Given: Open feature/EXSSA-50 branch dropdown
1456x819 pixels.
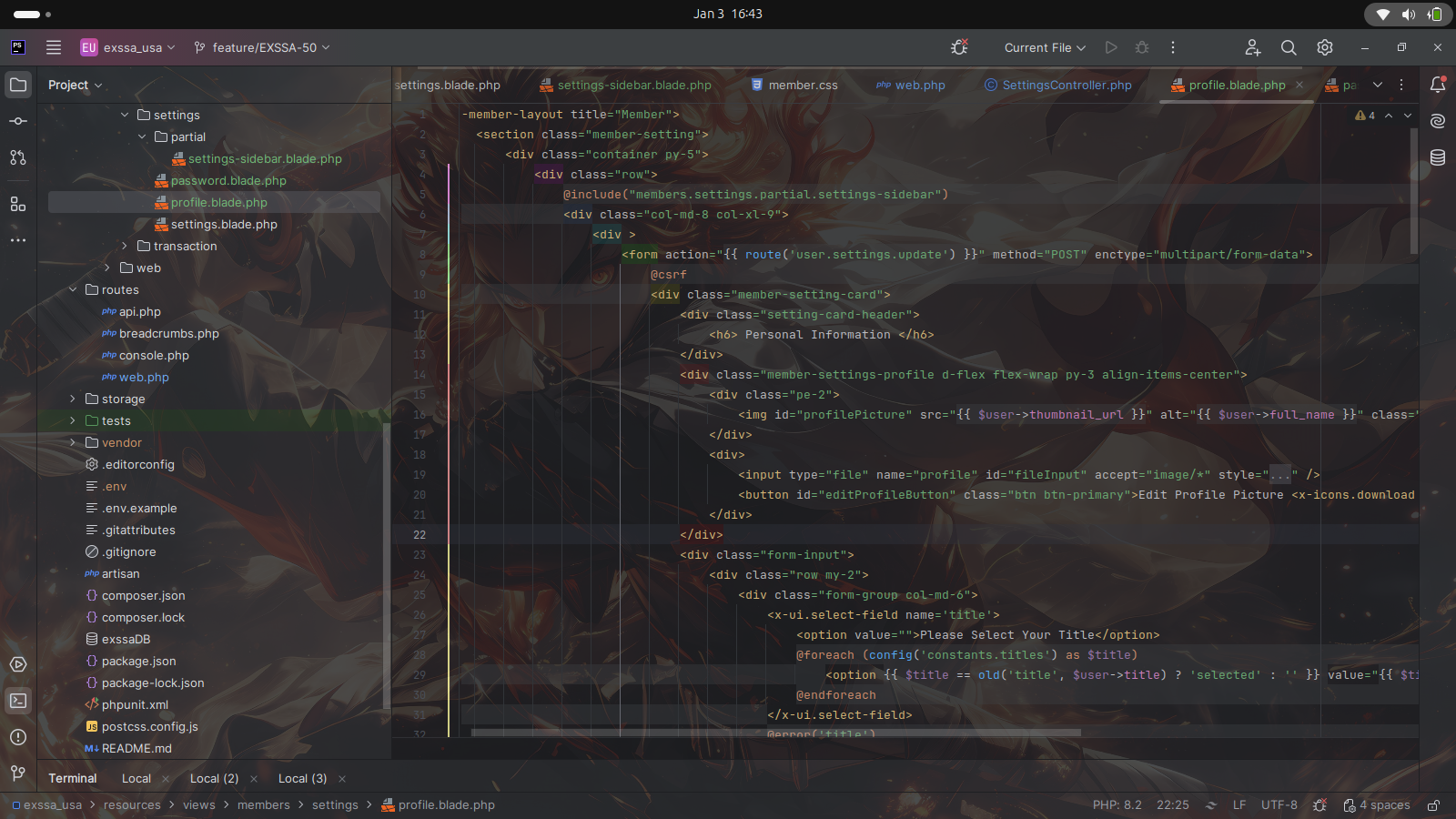Looking at the screenshot, I should click(262, 47).
